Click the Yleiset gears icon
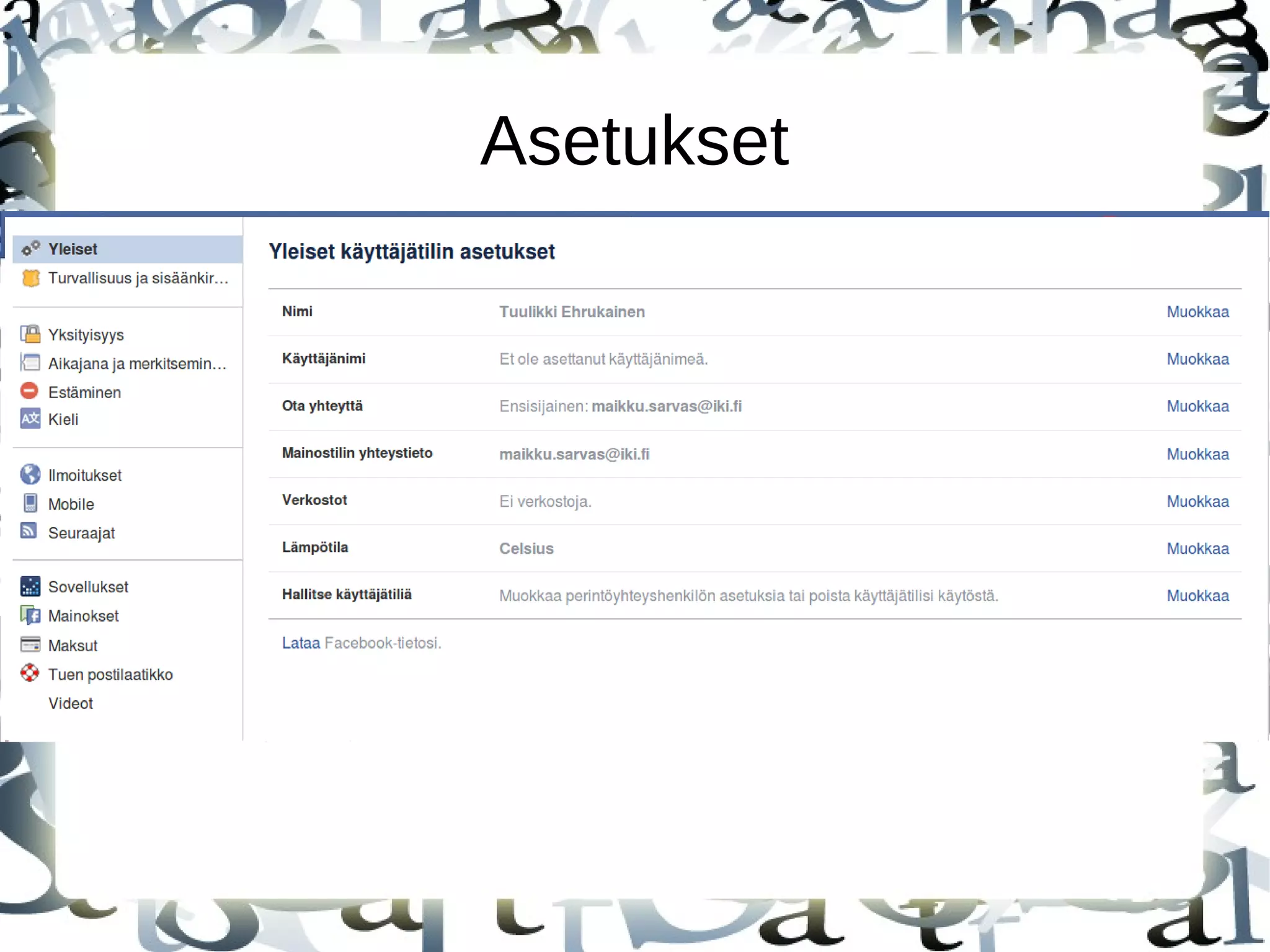 (x=30, y=249)
